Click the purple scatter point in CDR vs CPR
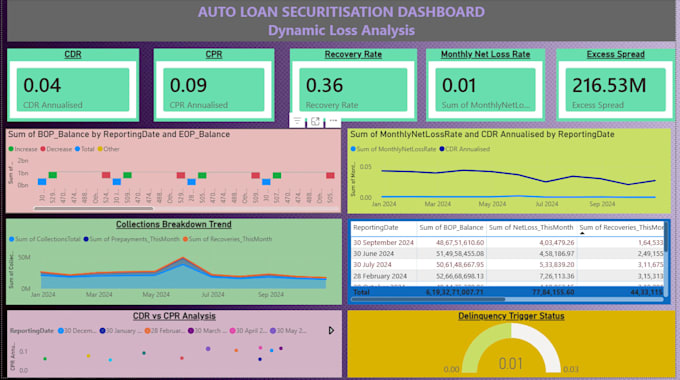 point(208,349)
